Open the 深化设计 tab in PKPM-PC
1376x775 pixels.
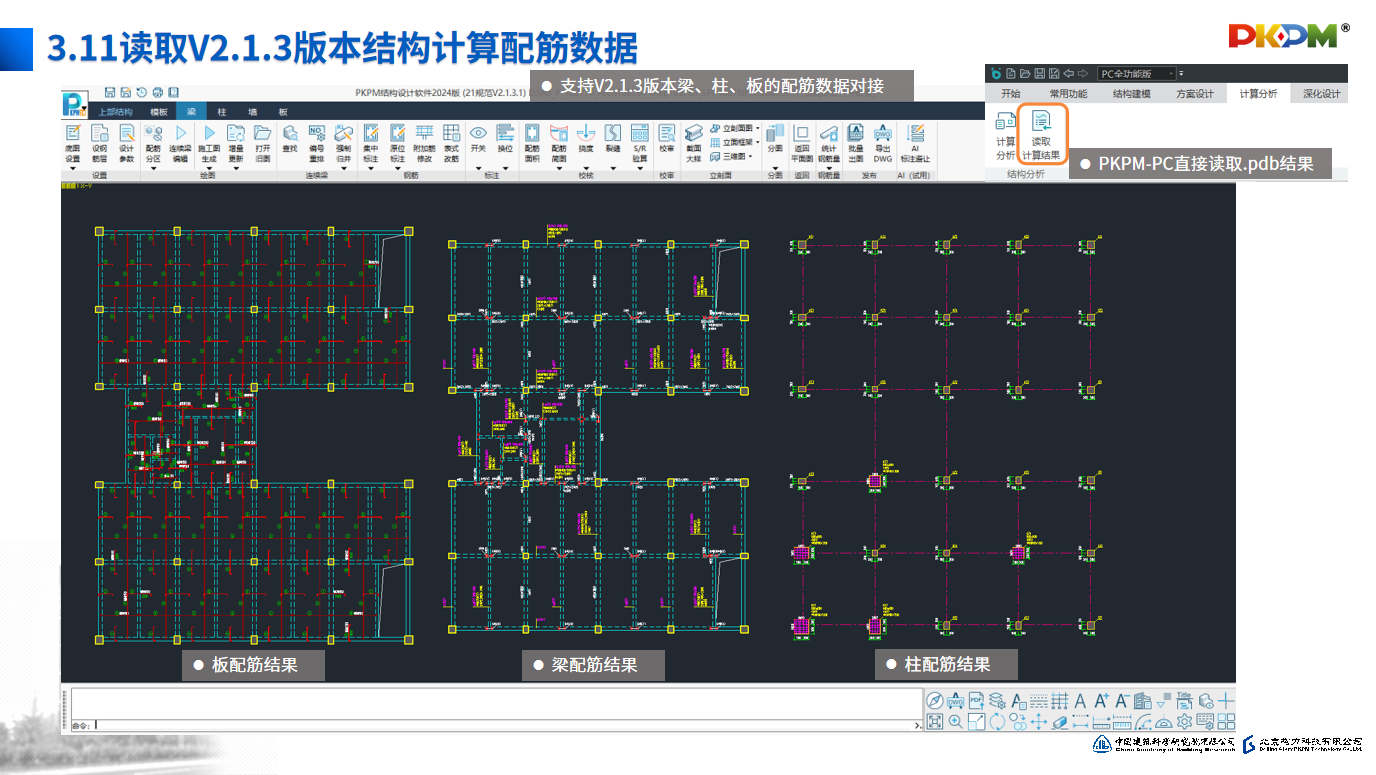pos(1321,94)
